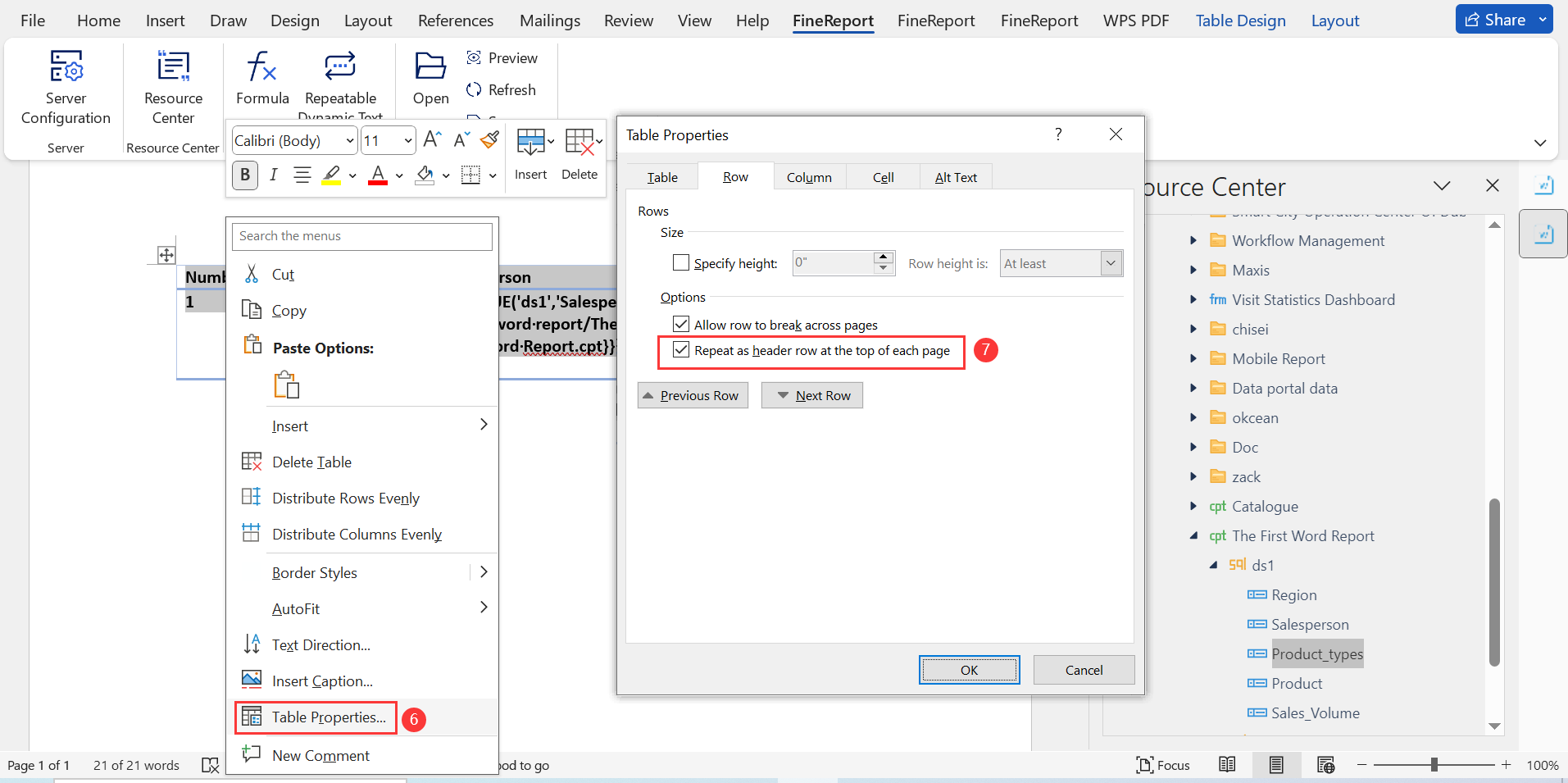Viewport: 1568px width, 783px height.
Task: Click the Next Row button
Action: coord(811,395)
